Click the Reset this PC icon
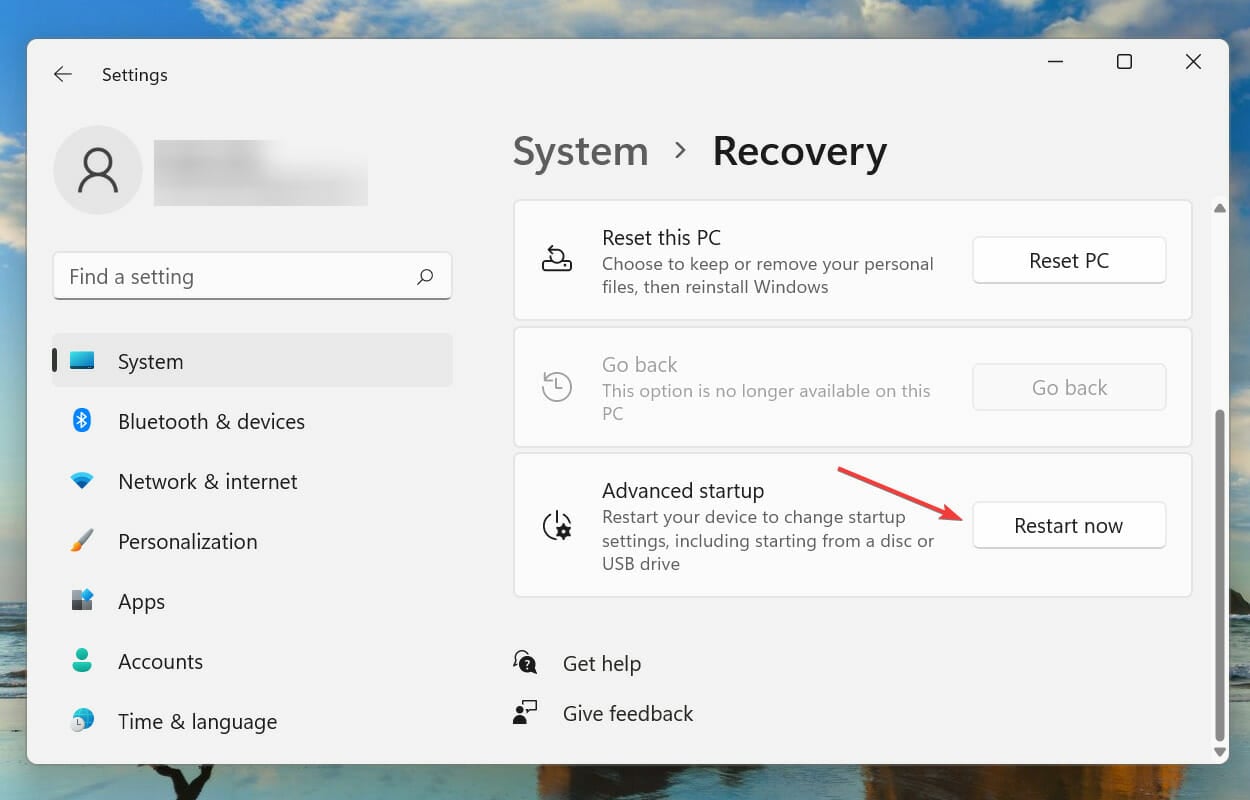This screenshot has width=1250, height=800. pyautogui.click(x=557, y=260)
